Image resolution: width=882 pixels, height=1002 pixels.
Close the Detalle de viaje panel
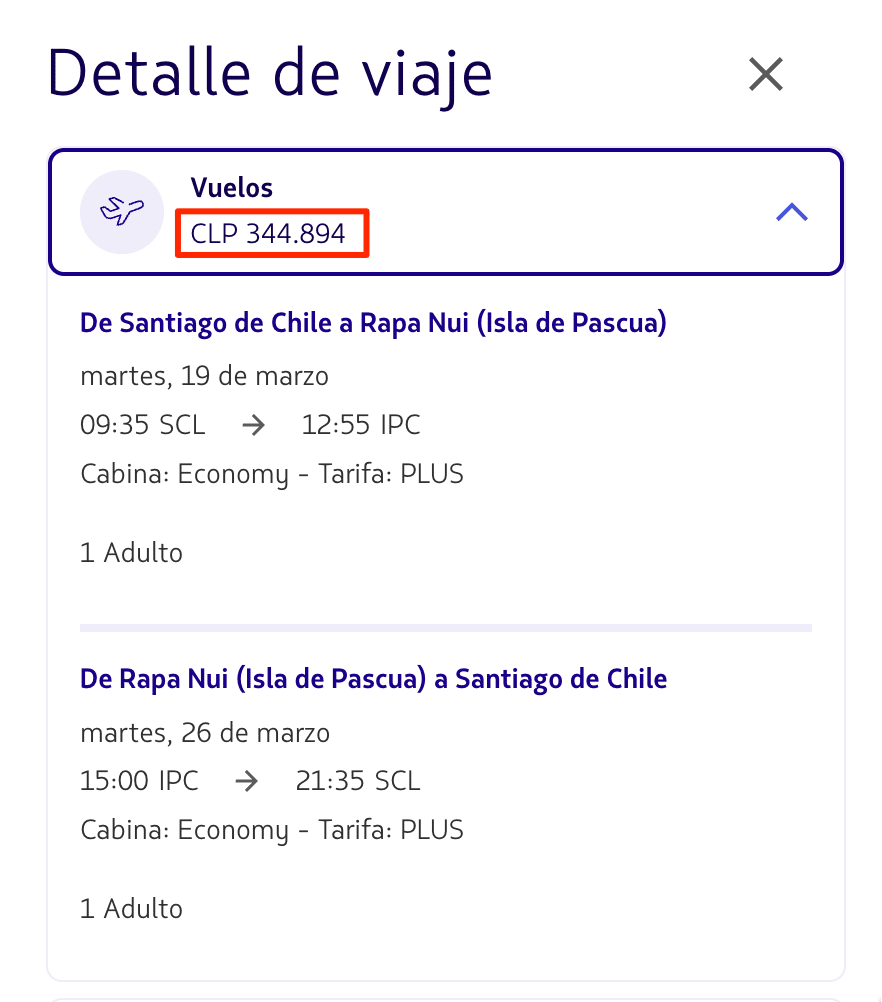pos(765,74)
